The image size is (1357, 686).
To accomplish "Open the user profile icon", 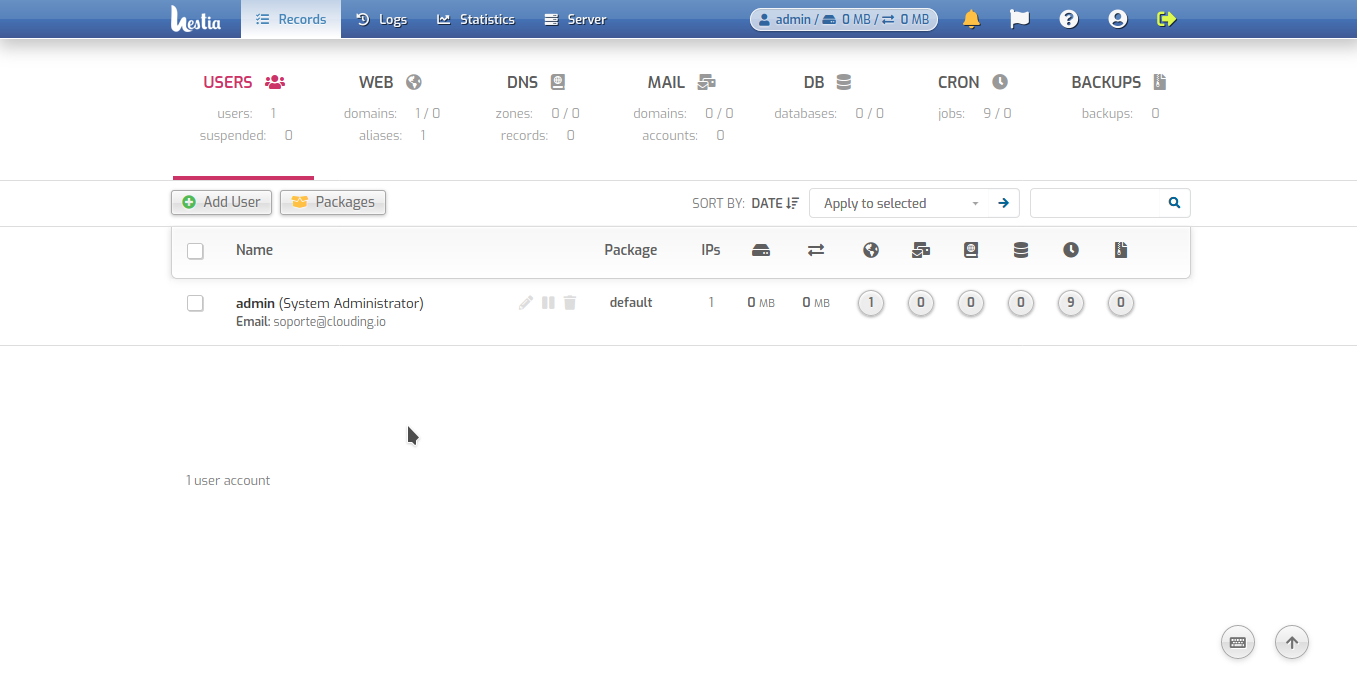I will pyautogui.click(x=1118, y=19).
